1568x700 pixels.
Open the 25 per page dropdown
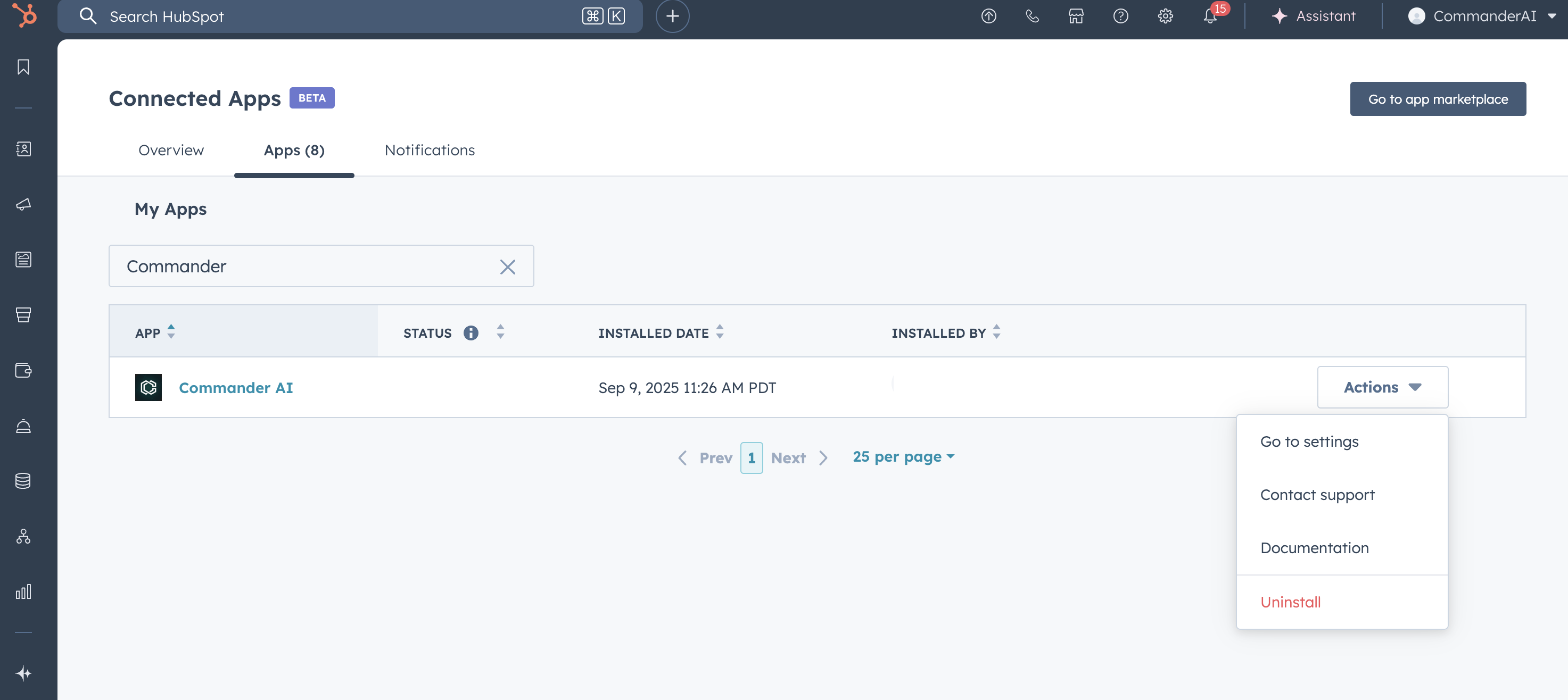click(x=903, y=457)
